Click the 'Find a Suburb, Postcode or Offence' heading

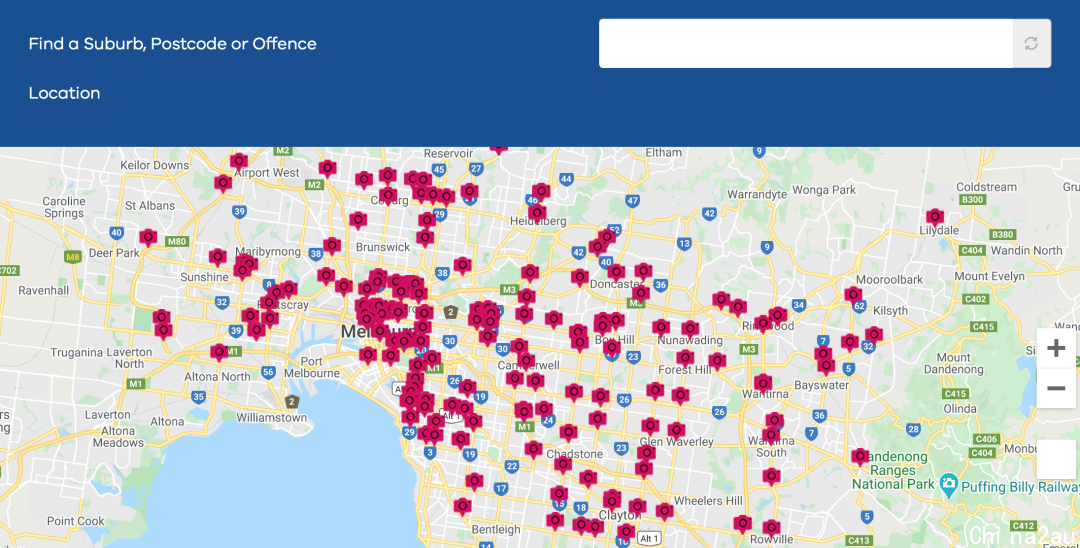pos(173,43)
